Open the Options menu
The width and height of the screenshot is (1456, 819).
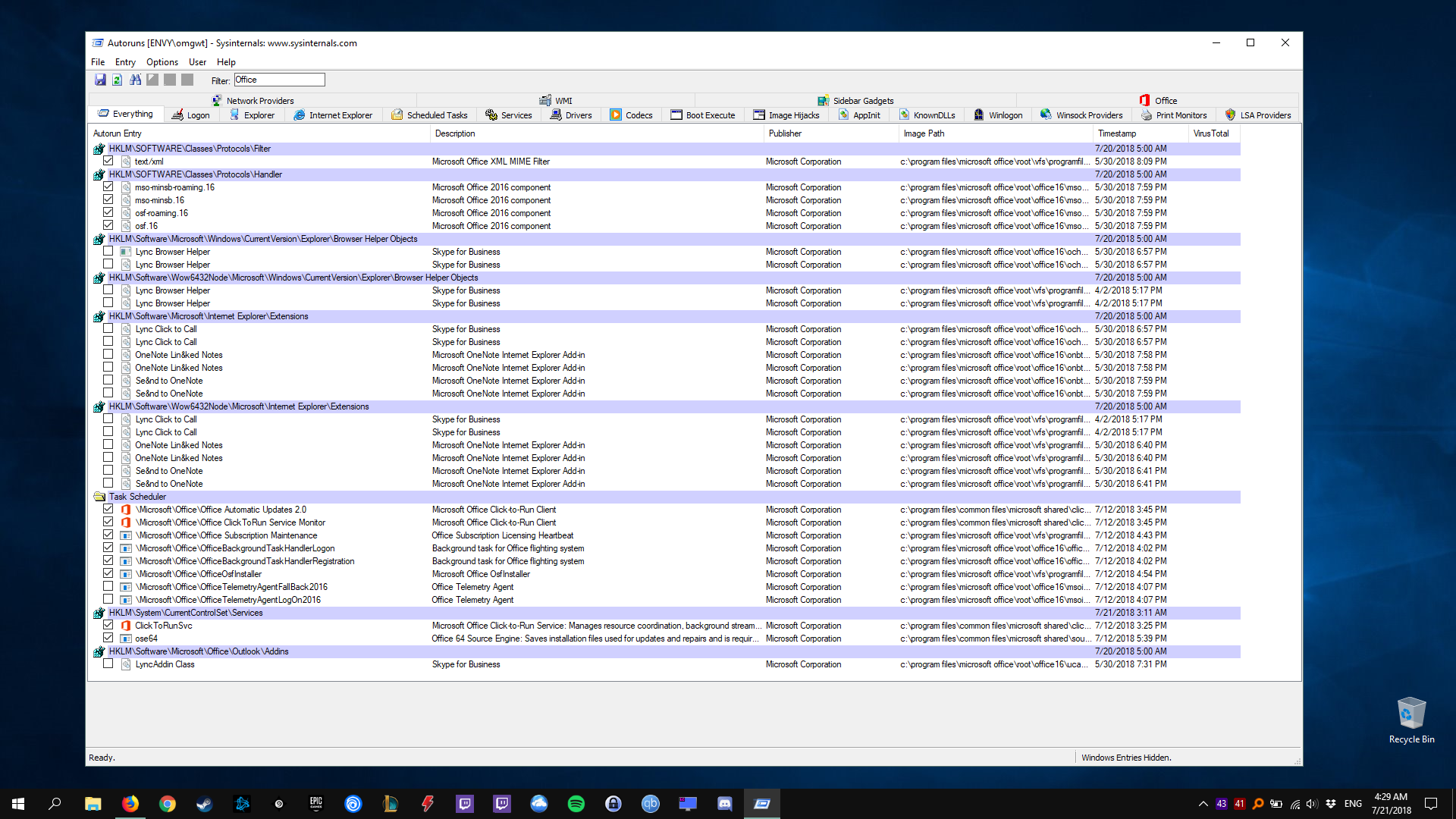(x=162, y=62)
